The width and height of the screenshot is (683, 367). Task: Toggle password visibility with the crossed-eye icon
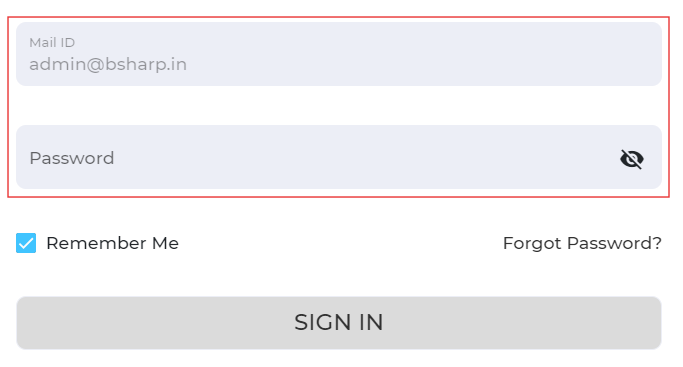point(632,159)
